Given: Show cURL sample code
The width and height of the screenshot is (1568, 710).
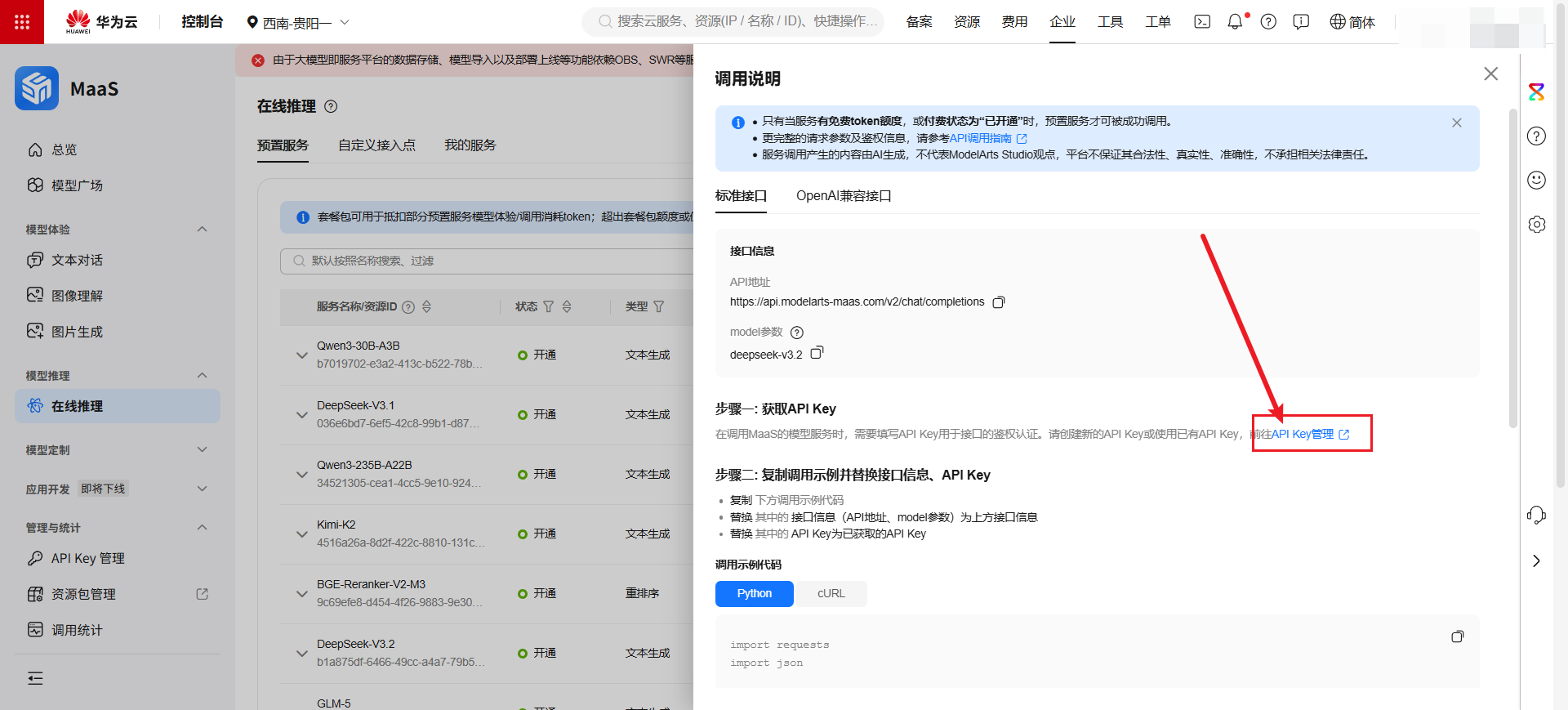Looking at the screenshot, I should coord(831,594).
